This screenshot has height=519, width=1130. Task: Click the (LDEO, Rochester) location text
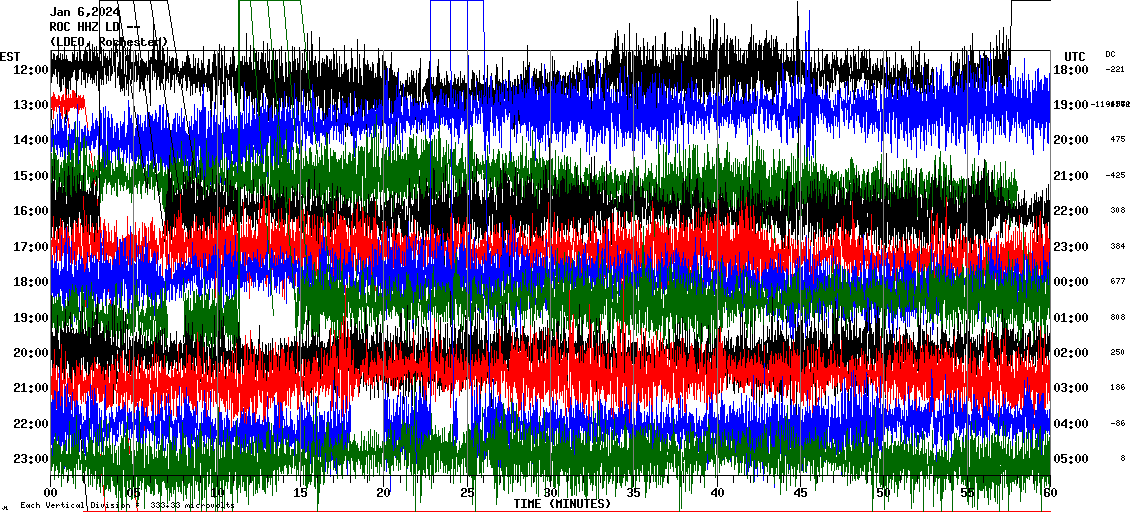tap(108, 41)
